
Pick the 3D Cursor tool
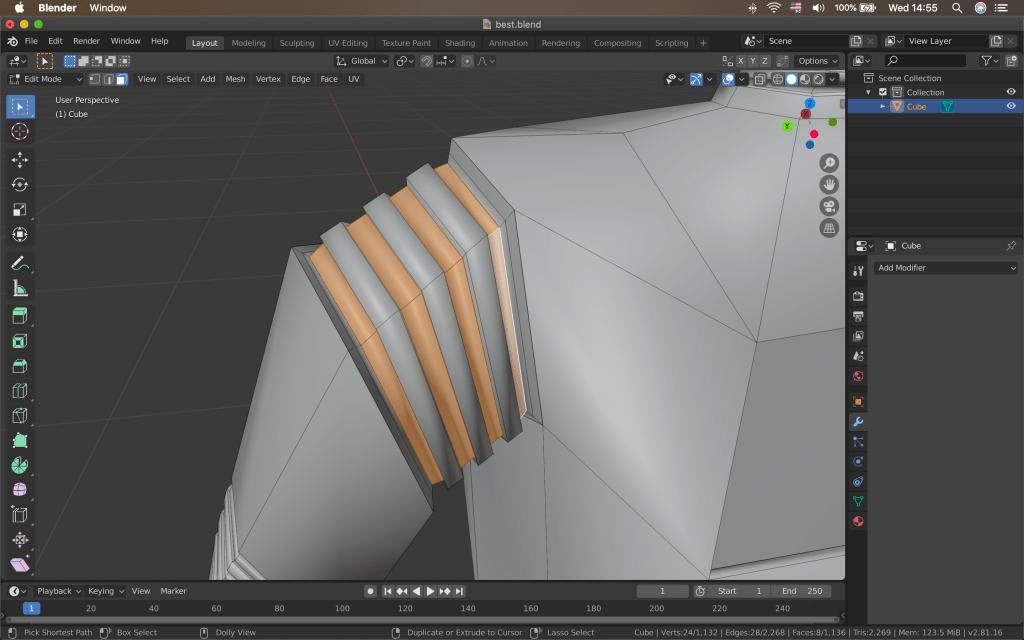coord(20,131)
